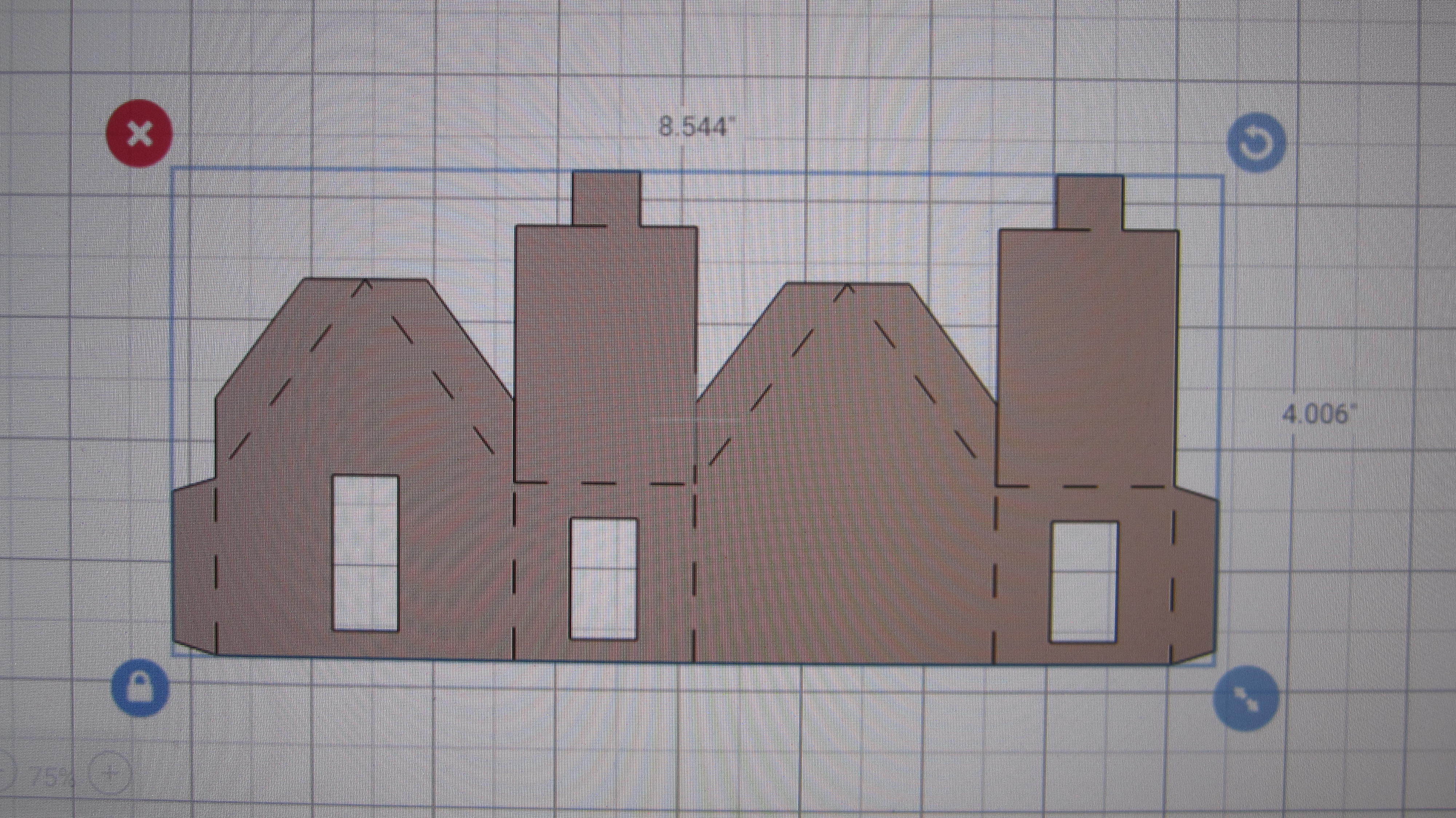
Task: Click the right chimney tab of shape
Action: click(1090, 202)
